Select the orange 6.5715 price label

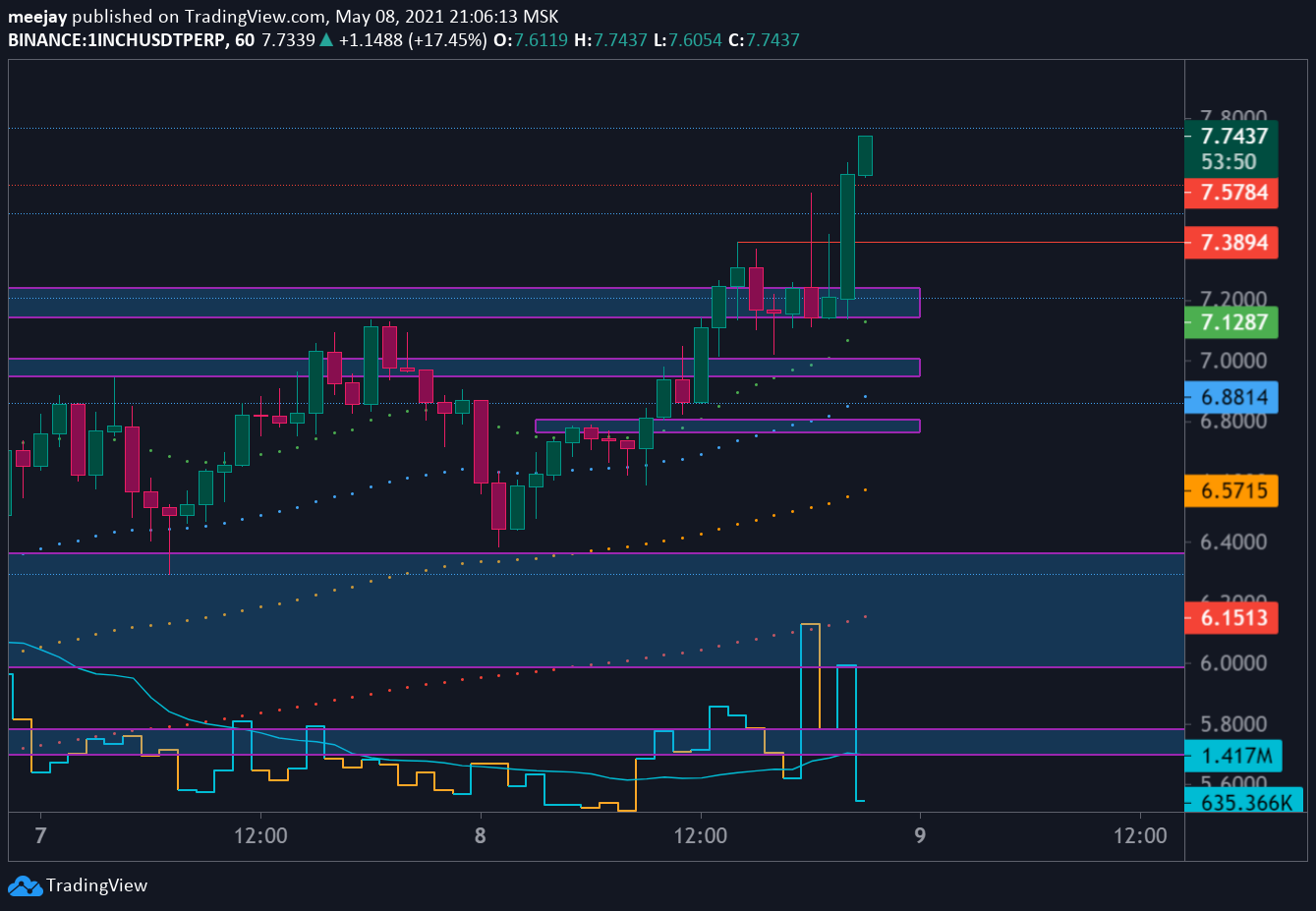(x=1233, y=490)
